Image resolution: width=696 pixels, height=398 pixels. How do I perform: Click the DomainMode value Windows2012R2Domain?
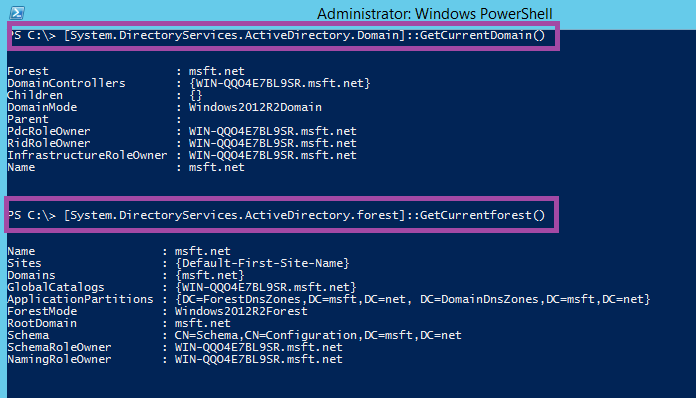pos(255,107)
